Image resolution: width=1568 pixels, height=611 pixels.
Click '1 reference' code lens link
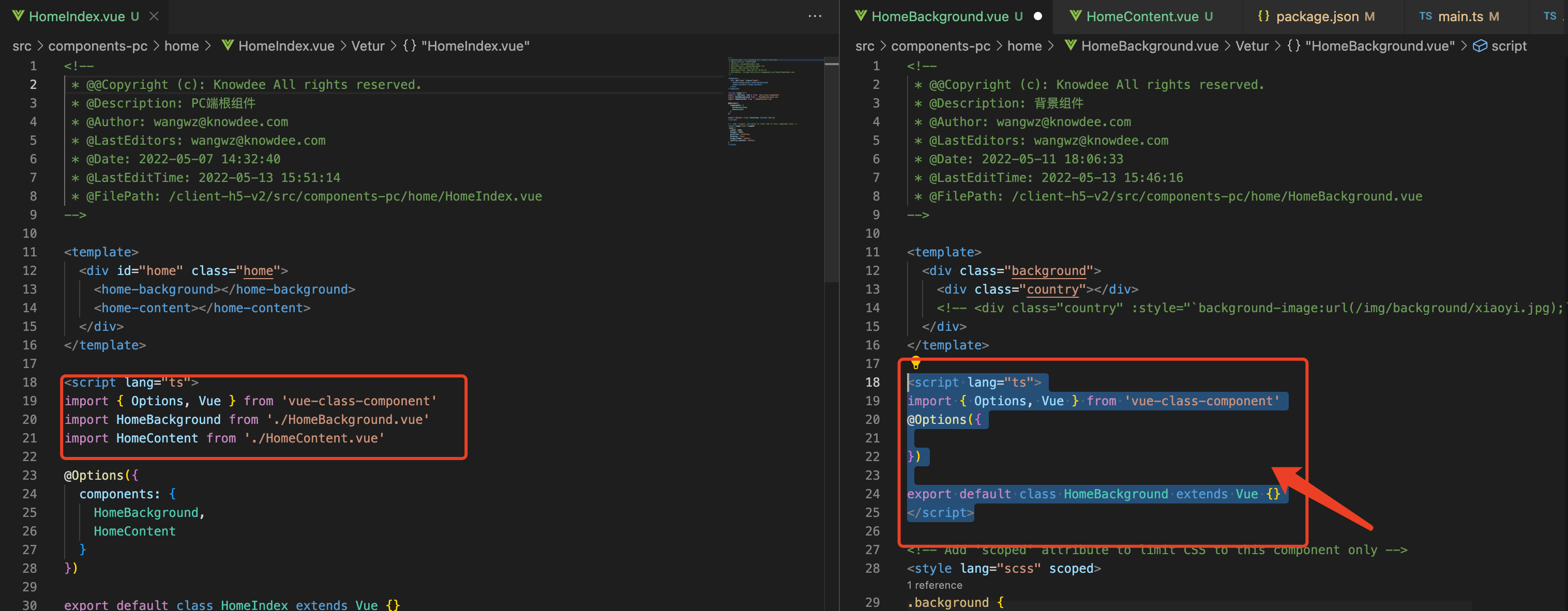934,586
